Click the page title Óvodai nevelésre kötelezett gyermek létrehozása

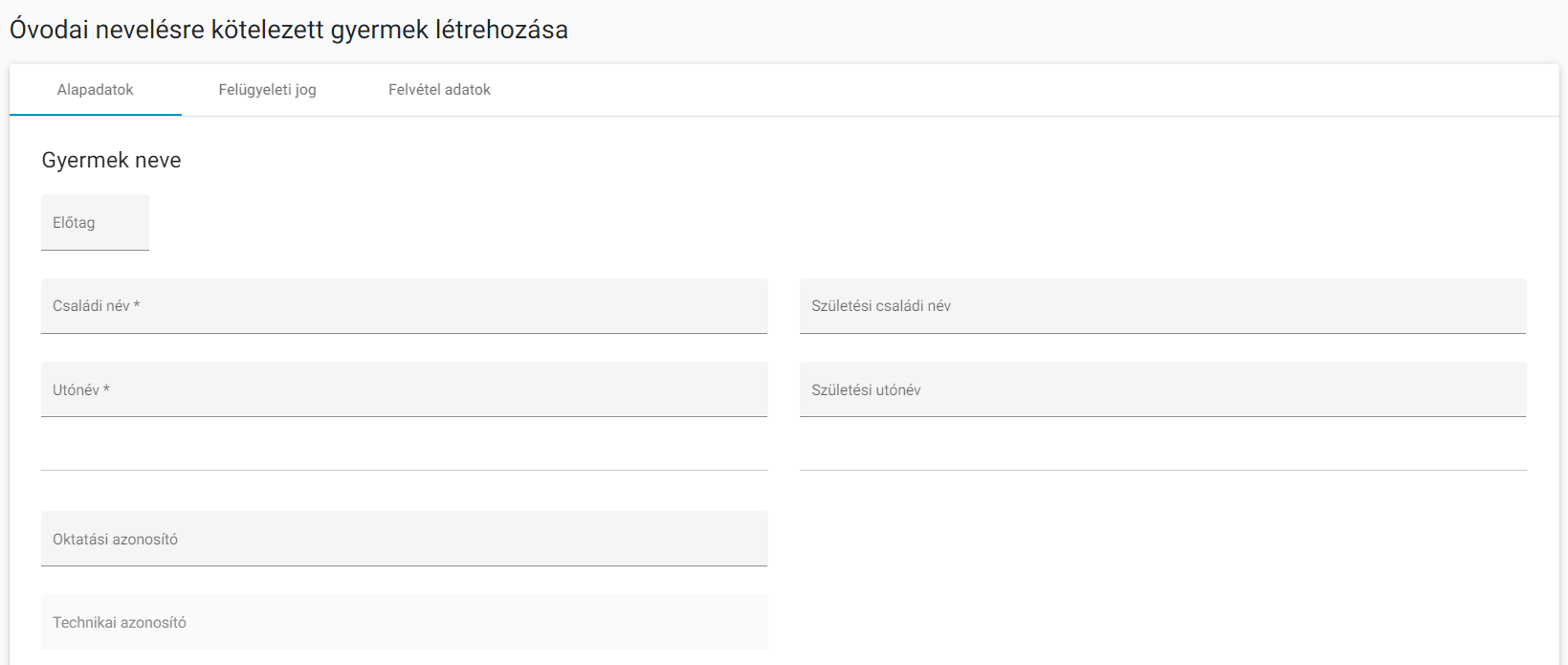pyautogui.click(x=289, y=30)
